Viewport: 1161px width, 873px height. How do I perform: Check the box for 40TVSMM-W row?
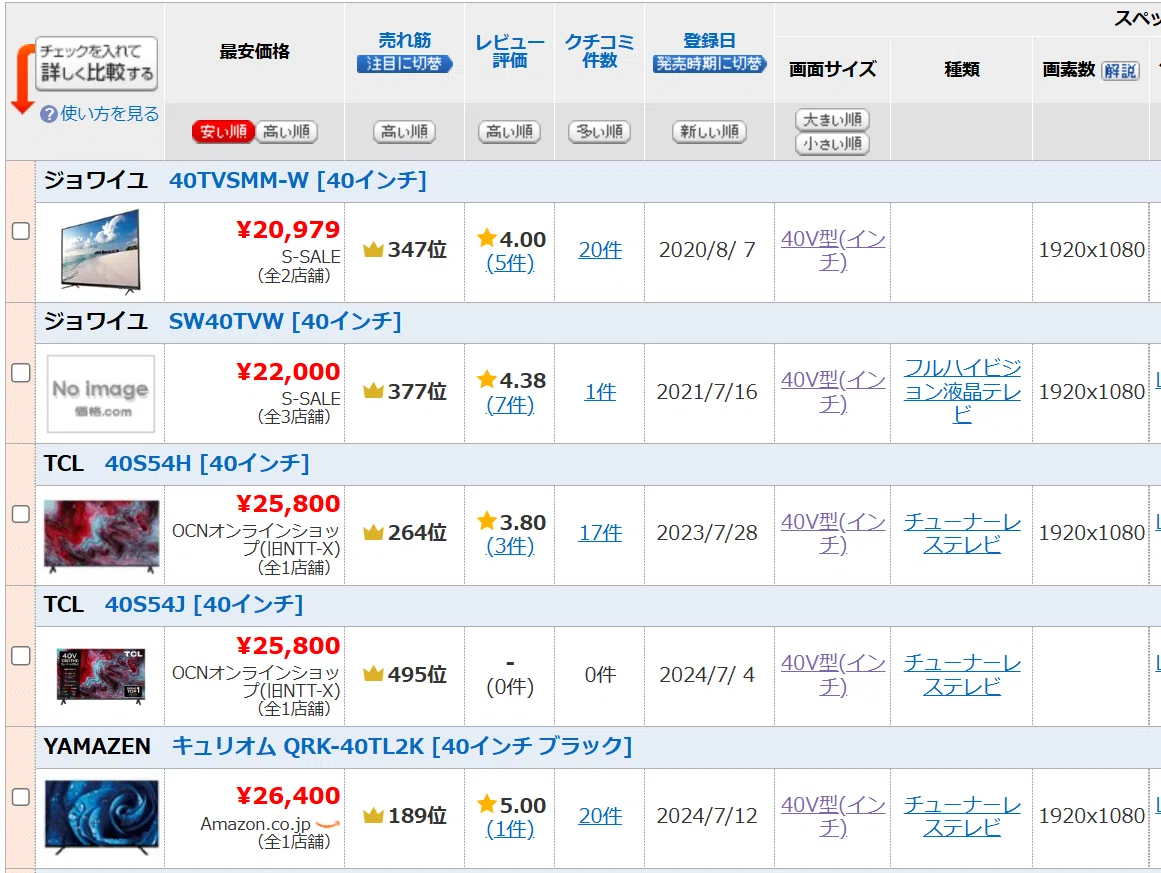(21, 231)
